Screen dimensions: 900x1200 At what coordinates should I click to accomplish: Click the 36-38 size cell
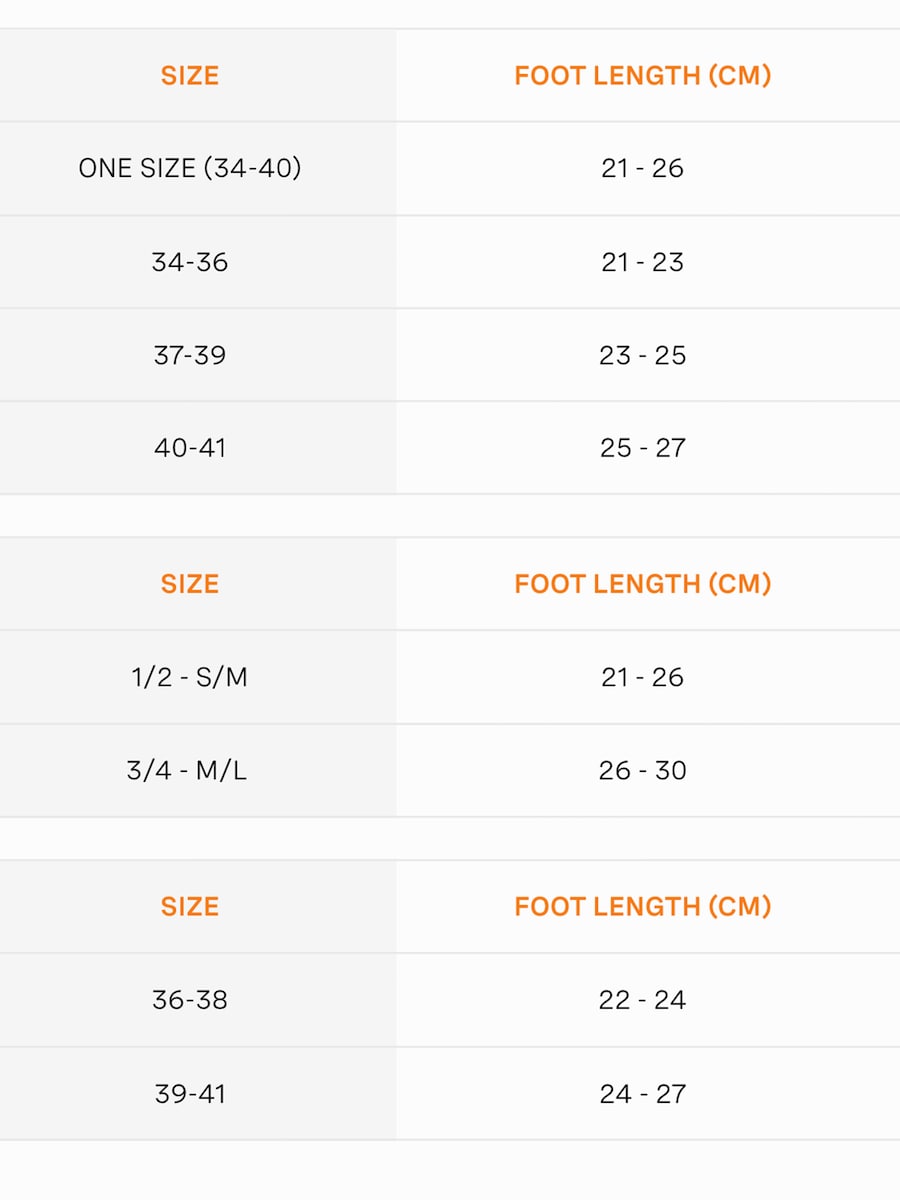(x=190, y=1000)
